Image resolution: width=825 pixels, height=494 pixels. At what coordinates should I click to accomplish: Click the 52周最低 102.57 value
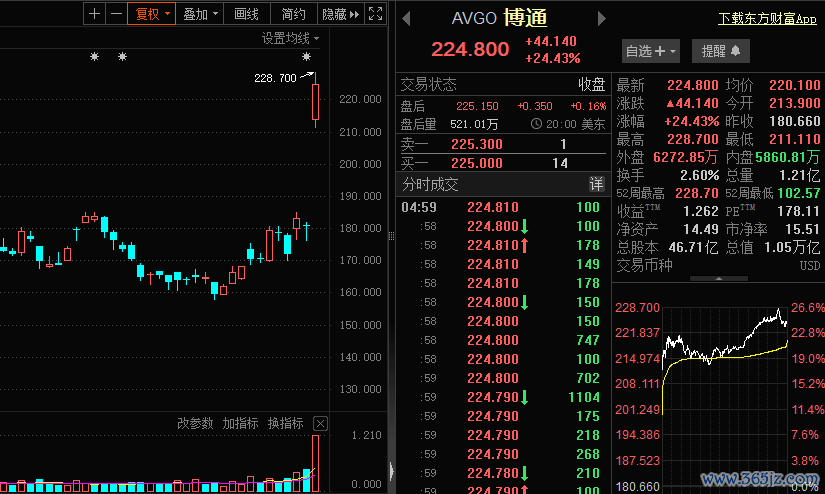click(x=799, y=193)
